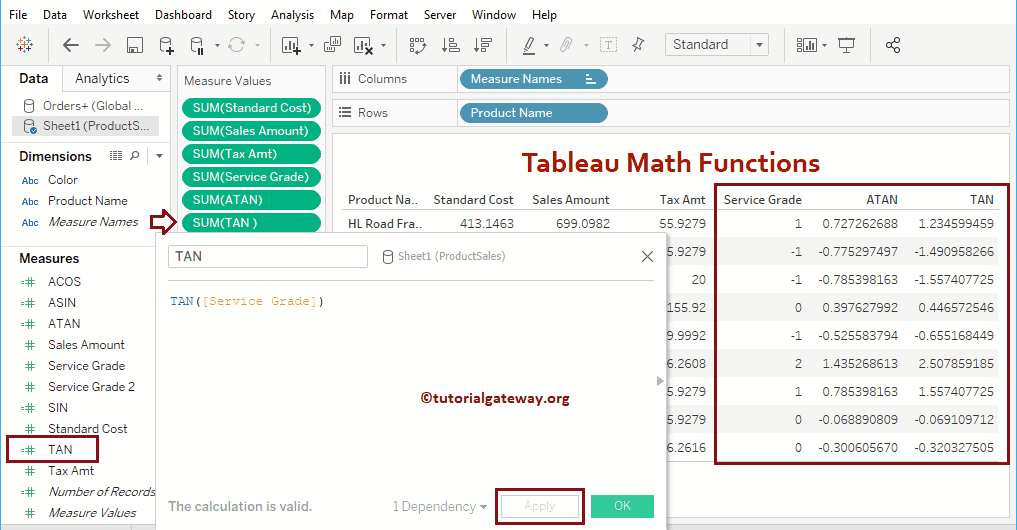Screen dimensions: 1017x530
Task: Select the SUM(TAN ) measure value pill
Action: (x=251, y=223)
